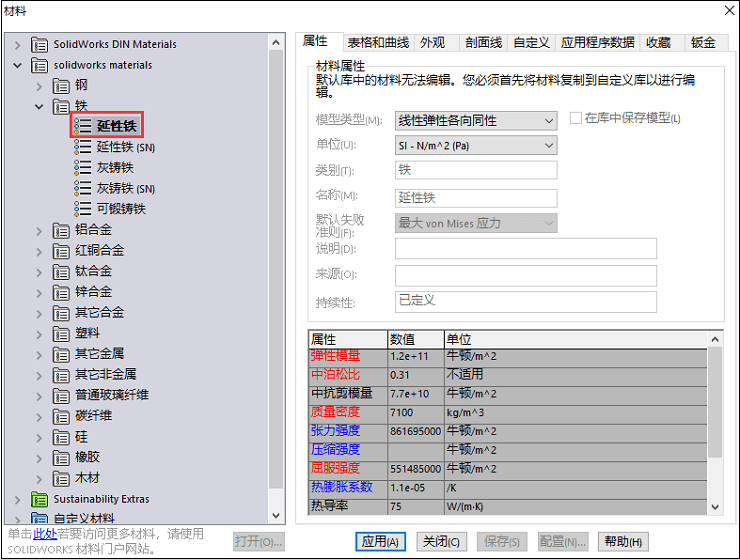Click the 塑料 category folder icon
This screenshot has width=740, height=559.
point(61,334)
